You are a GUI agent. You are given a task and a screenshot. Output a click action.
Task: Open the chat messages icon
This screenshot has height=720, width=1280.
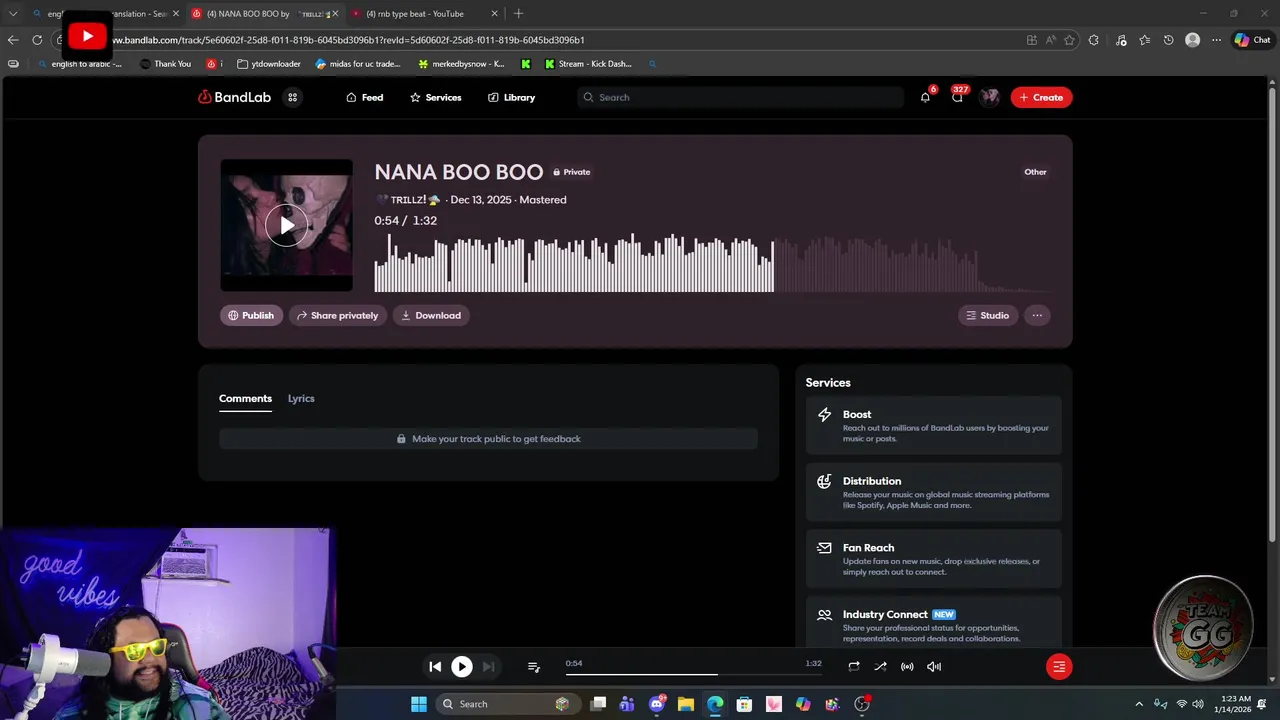point(957,97)
